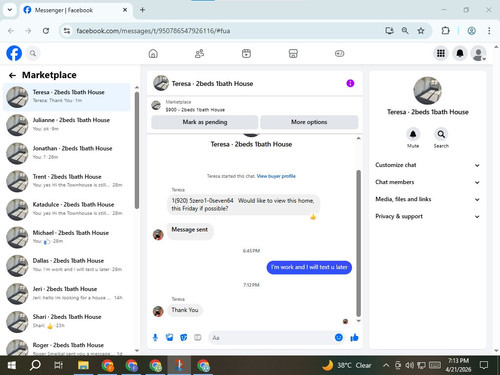Open the emoji picker smiley icon
The height and width of the screenshot is (375, 500).
coord(339,338)
